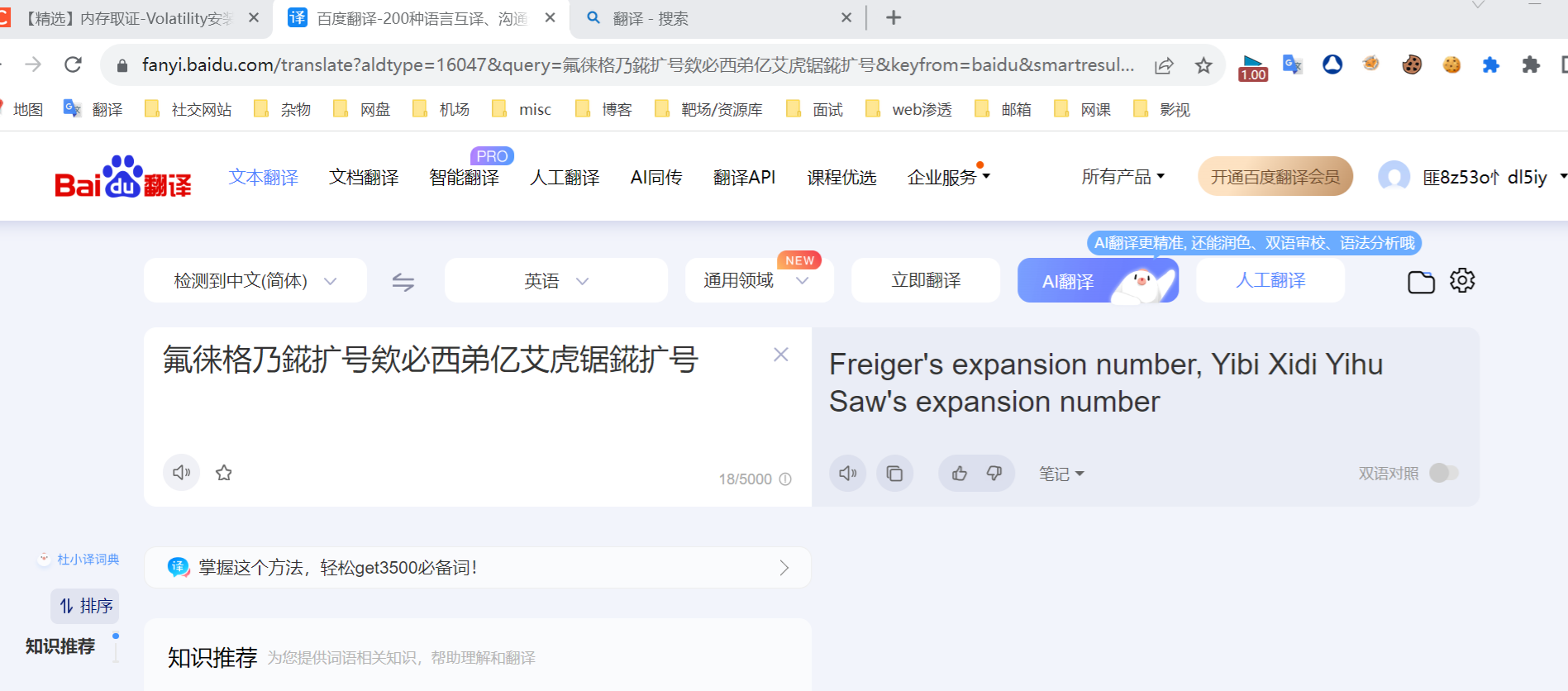
Task: Toggle the 双语对照 bilingual switch
Action: 1444,473
